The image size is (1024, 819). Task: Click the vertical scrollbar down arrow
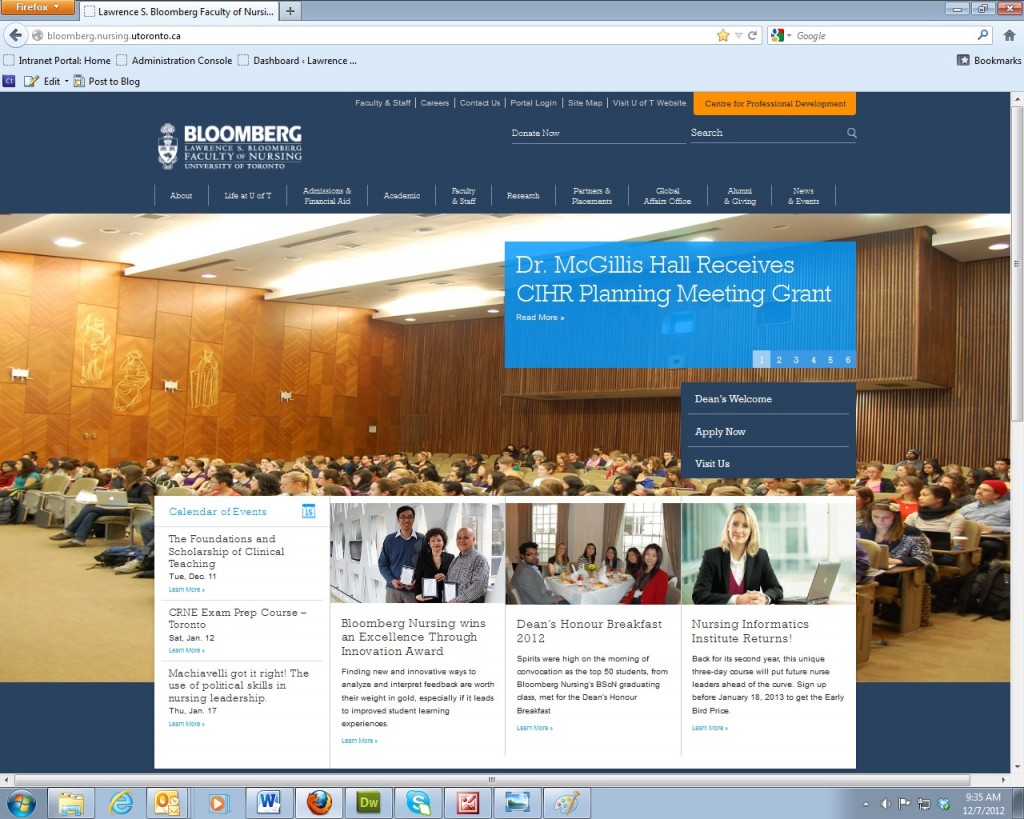pos(1017,766)
